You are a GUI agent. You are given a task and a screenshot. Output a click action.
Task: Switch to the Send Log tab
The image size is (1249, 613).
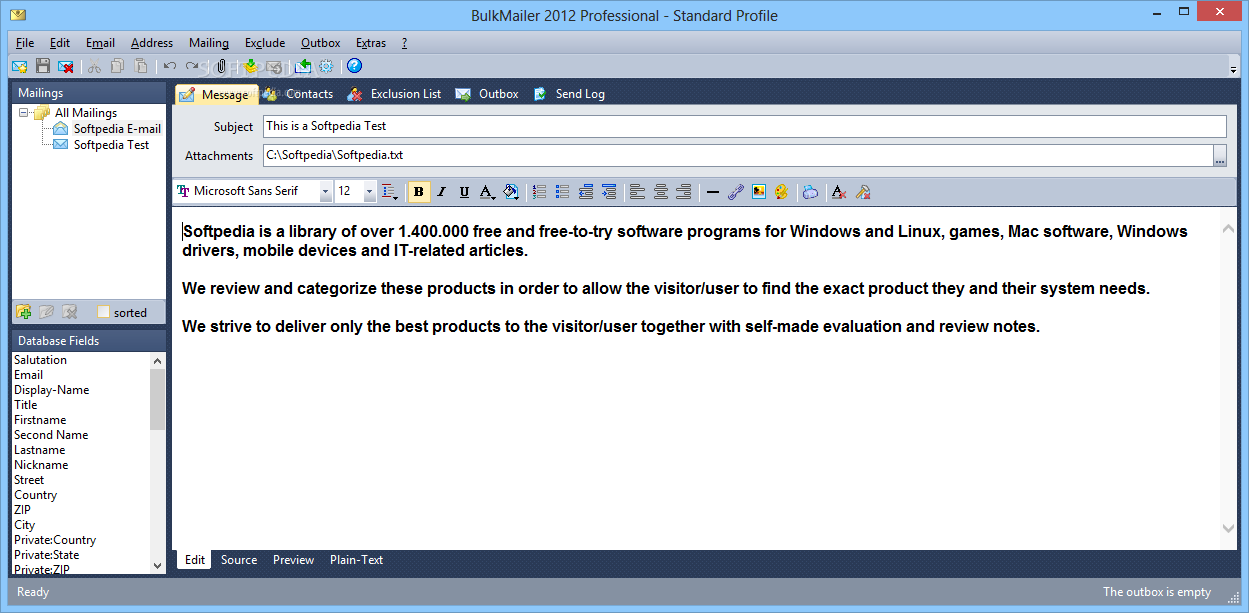(x=568, y=94)
